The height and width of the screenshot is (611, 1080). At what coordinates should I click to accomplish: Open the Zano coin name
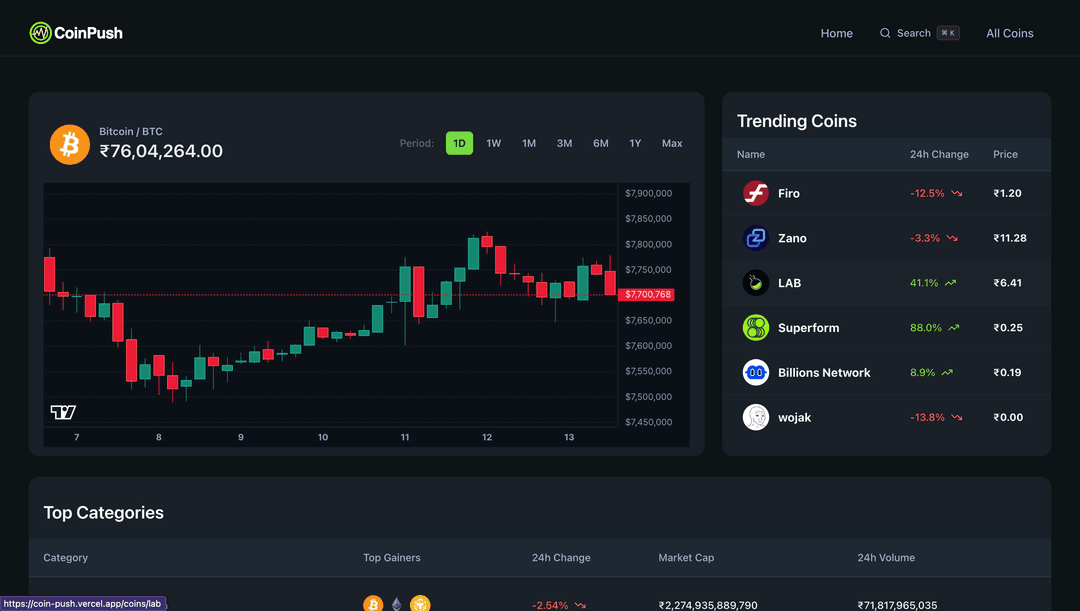tap(792, 238)
